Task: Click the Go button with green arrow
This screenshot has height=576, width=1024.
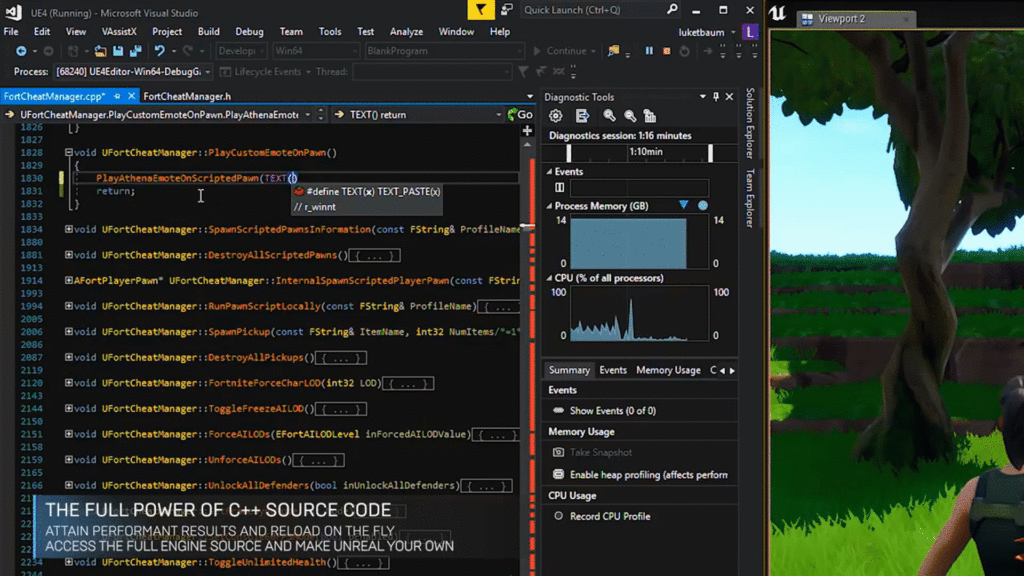Action: (x=520, y=114)
